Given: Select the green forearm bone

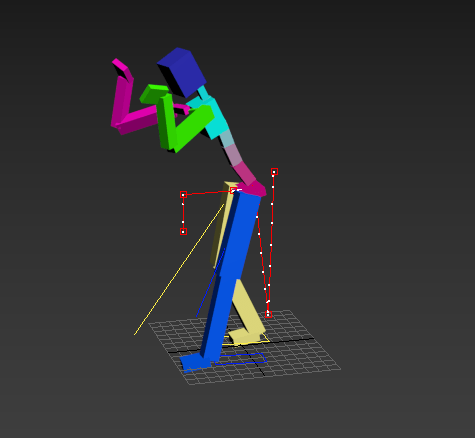Looking at the screenshot, I should pyautogui.click(x=166, y=122).
